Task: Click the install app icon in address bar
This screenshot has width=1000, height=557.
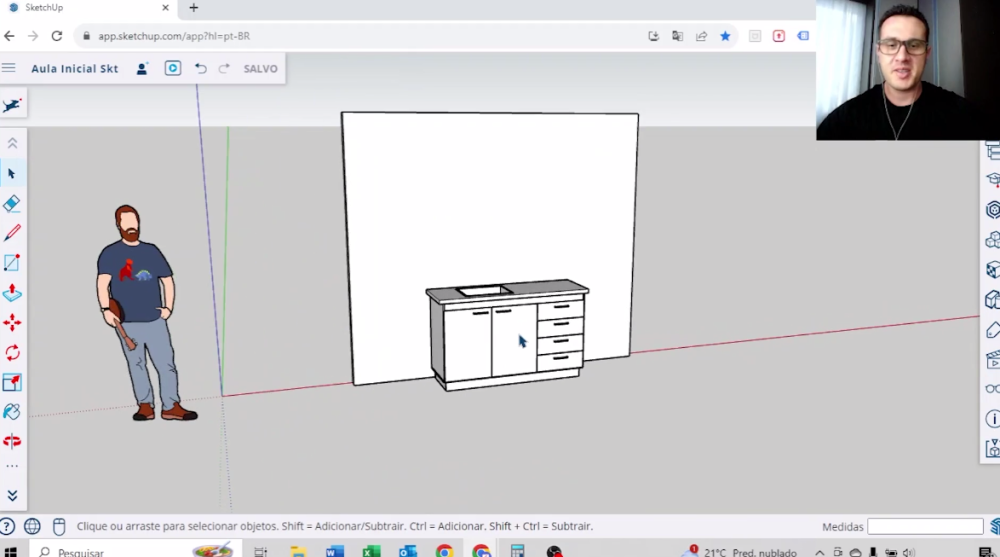Action: click(654, 36)
